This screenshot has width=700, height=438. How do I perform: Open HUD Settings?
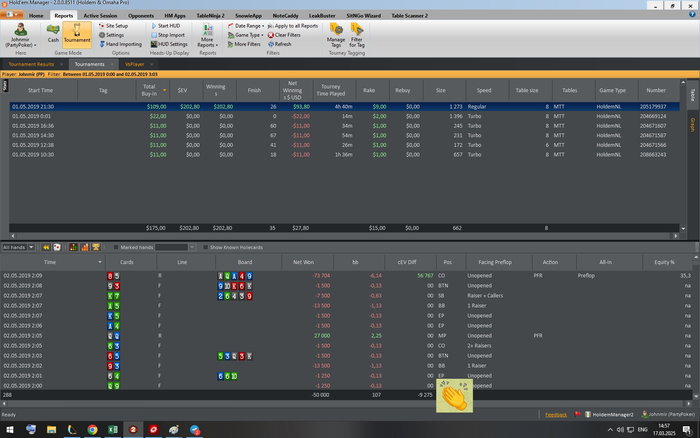coord(169,44)
